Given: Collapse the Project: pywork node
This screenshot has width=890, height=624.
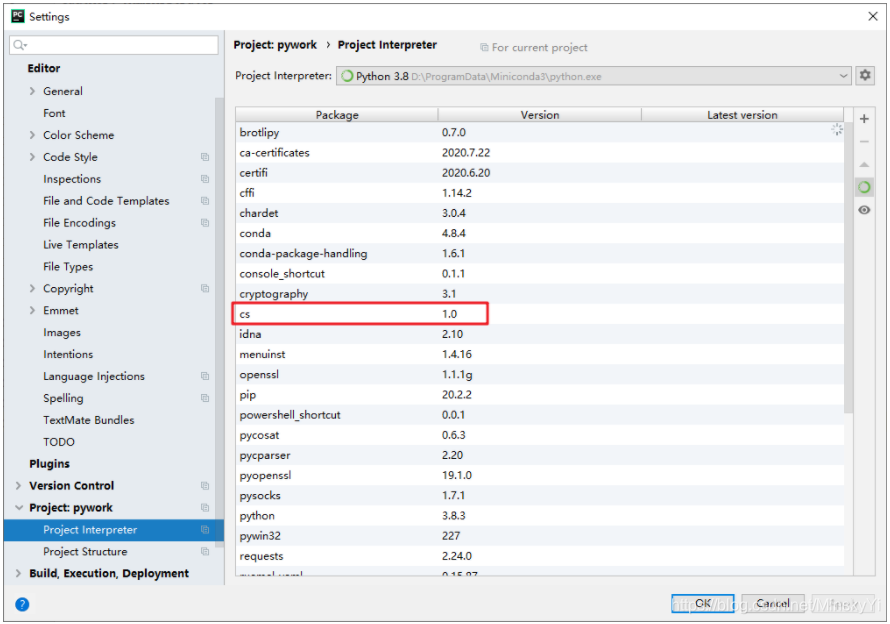Looking at the screenshot, I should coord(19,508).
